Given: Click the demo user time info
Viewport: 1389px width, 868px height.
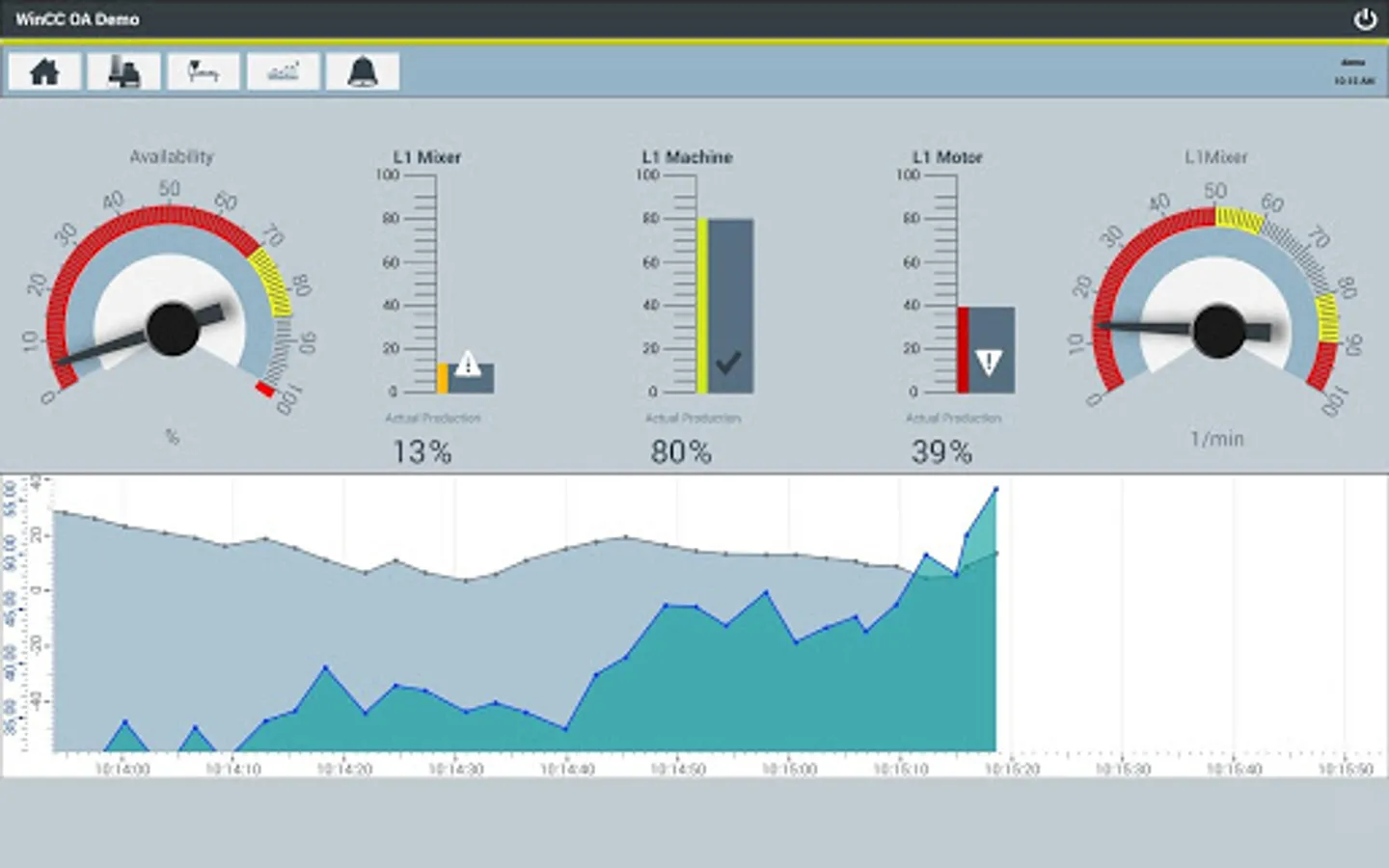Looking at the screenshot, I should pyautogui.click(x=1354, y=71).
